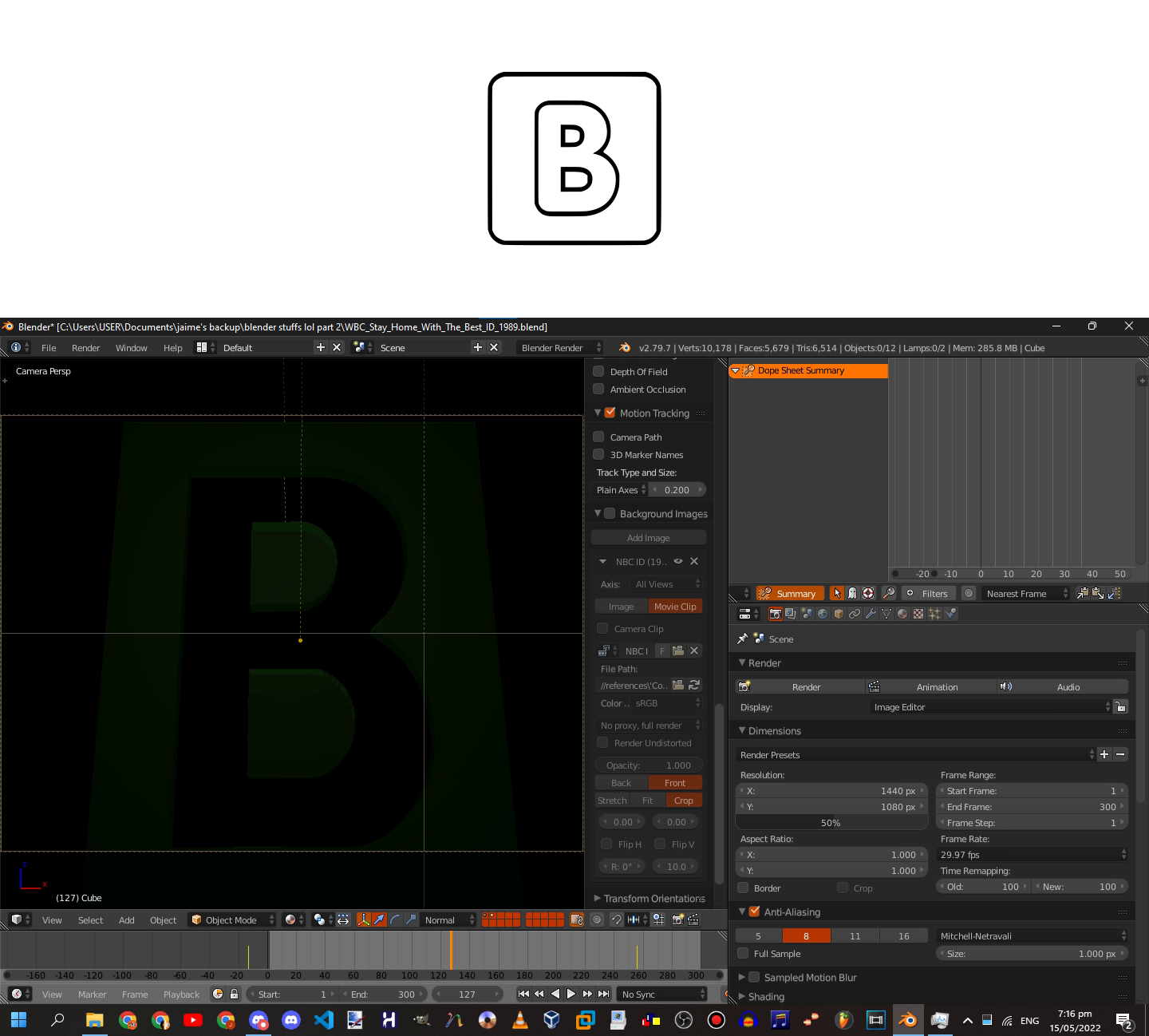Open the Mitchell-Netravali filter dropdown
1149x1036 pixels.
click(1032, 935)
